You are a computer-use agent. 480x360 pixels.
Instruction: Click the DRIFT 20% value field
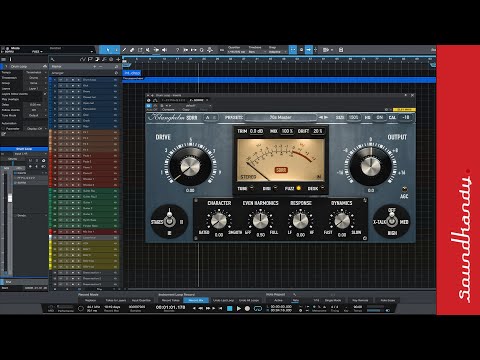point(317,131)
